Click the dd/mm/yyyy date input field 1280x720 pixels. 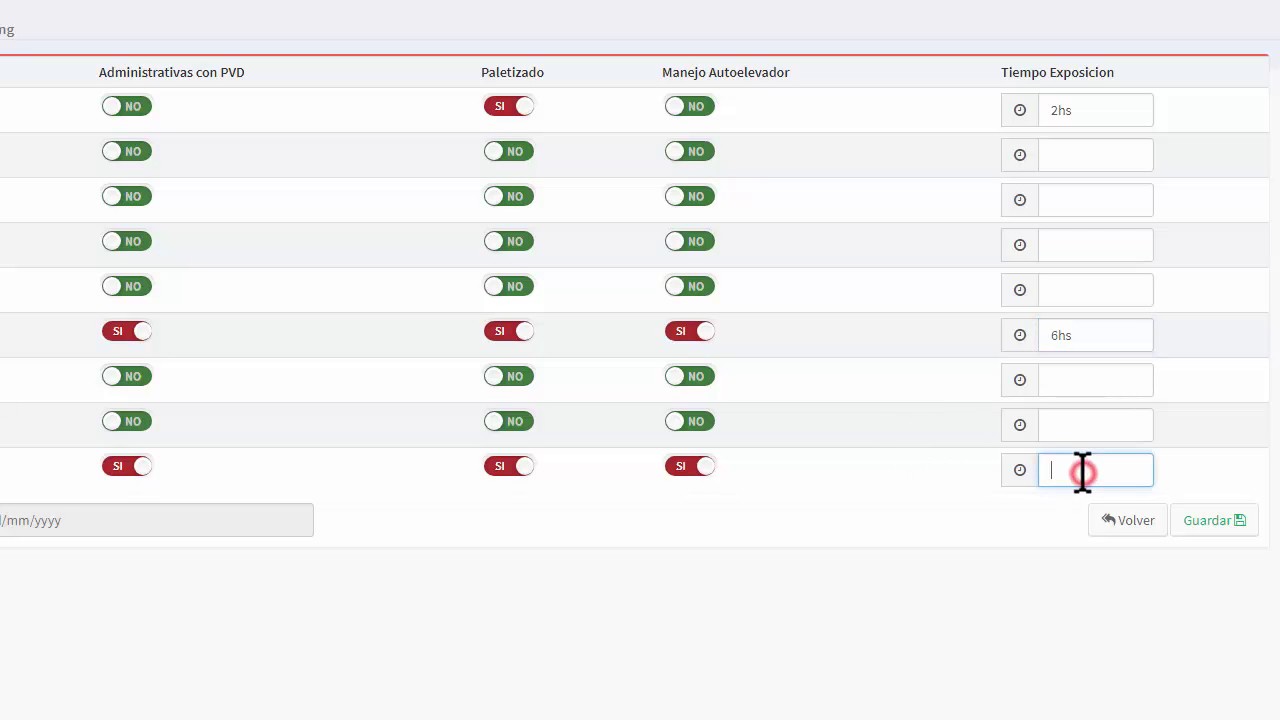pyautogui.click(x=156, y=520)
